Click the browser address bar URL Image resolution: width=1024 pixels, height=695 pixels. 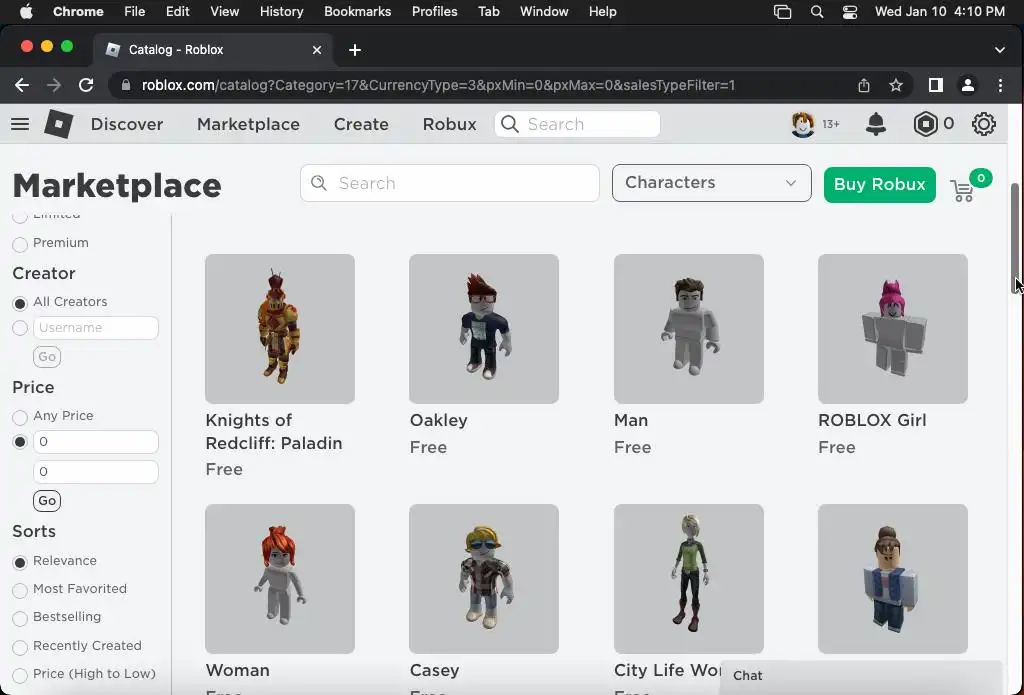coord(438,86)
